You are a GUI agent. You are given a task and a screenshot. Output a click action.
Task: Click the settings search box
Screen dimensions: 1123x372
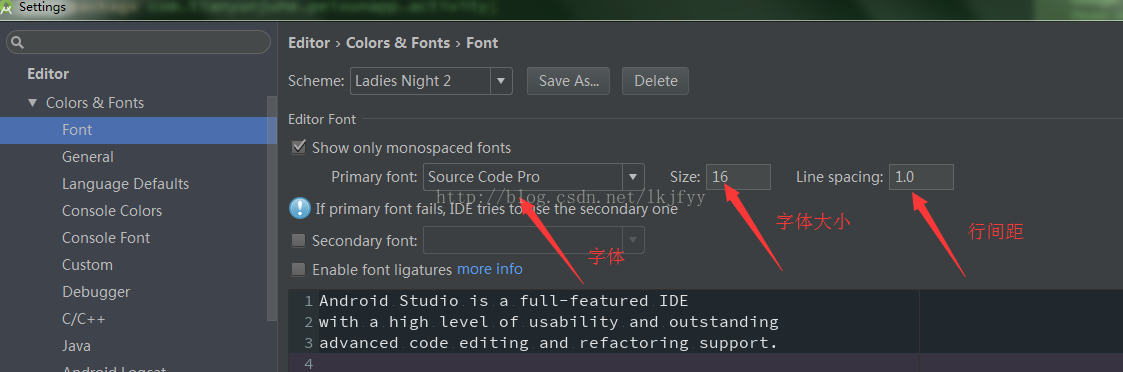[x=138, y=42]
